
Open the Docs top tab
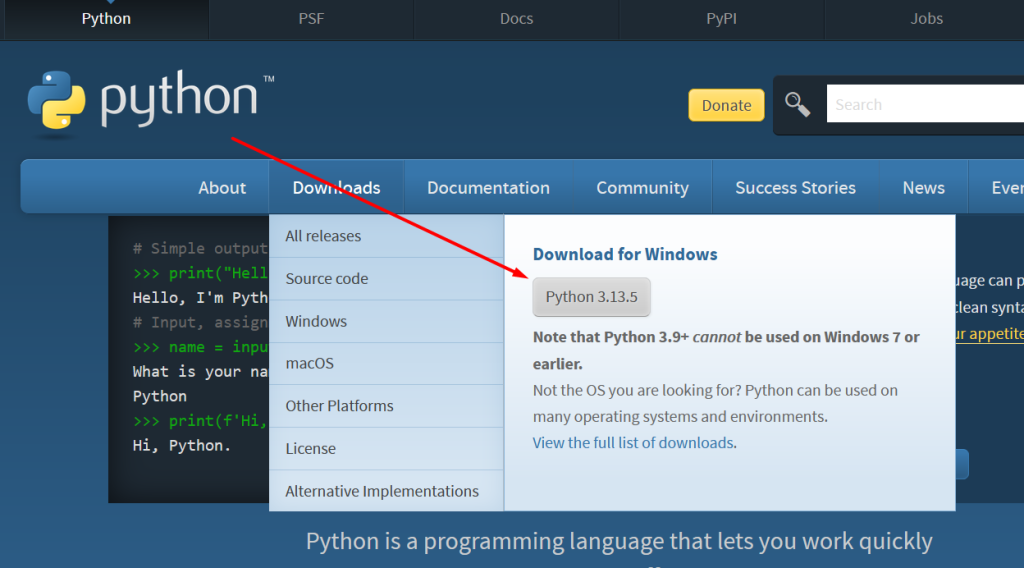click(x=517, y=19)
